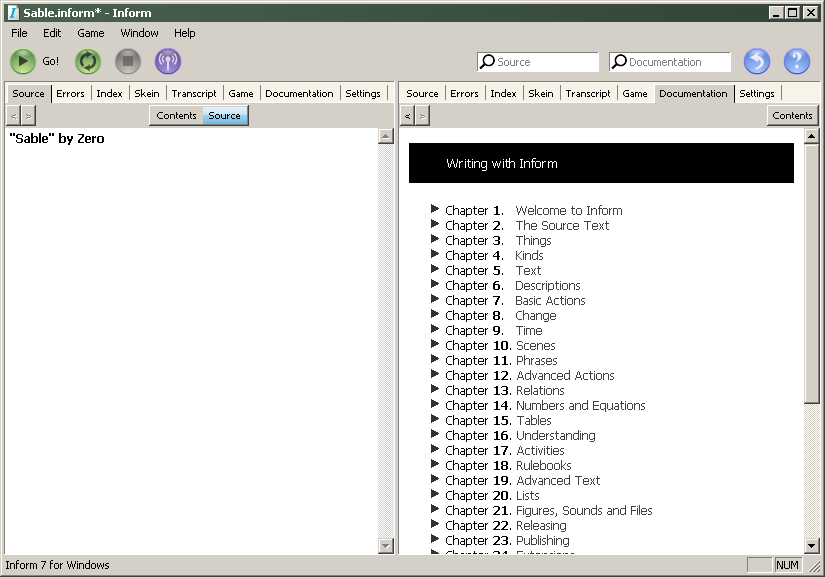Expand Chapter 21 Figures, Sounds and Files
Image resolution: width=825 pixels, height=577 pixels.
click(435, 509)
